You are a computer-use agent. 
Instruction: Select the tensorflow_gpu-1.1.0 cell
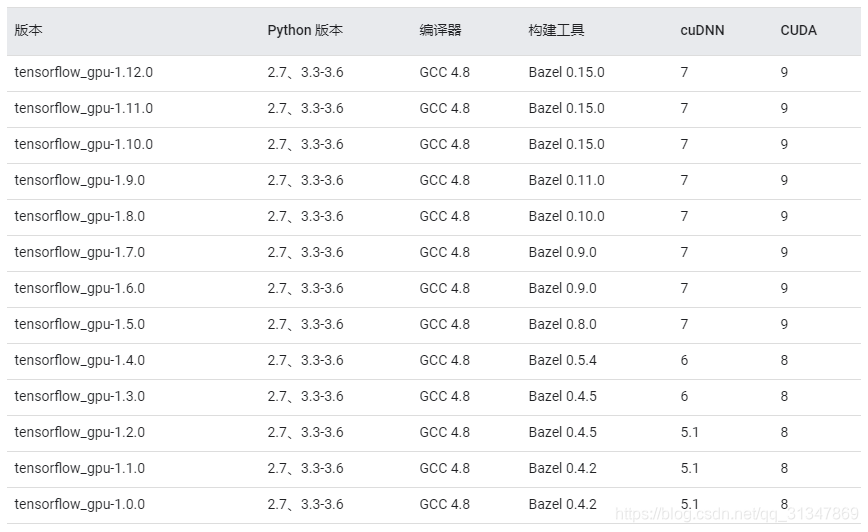[80, 468]
